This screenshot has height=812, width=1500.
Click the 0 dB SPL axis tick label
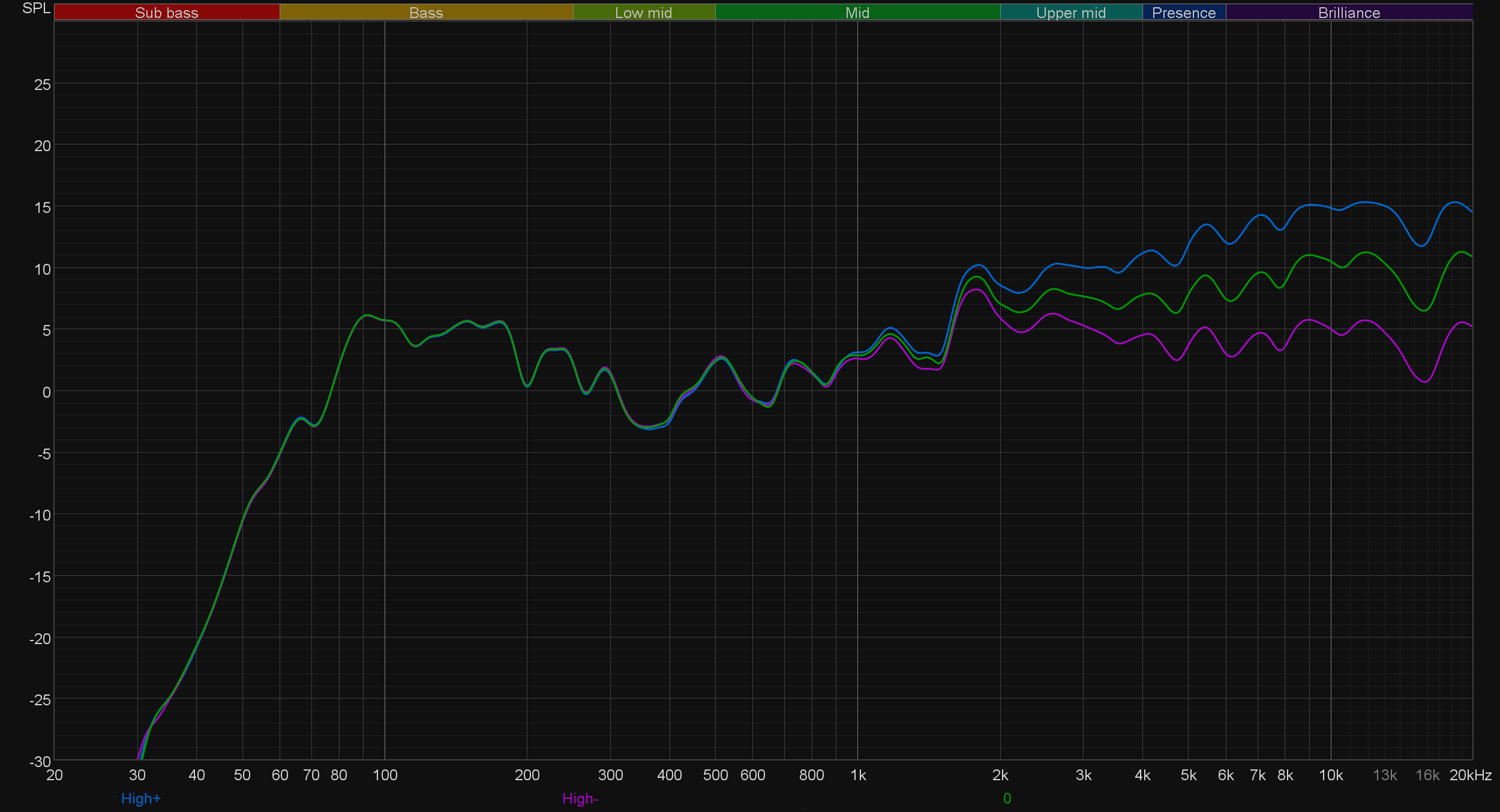(x=46, y=393)
